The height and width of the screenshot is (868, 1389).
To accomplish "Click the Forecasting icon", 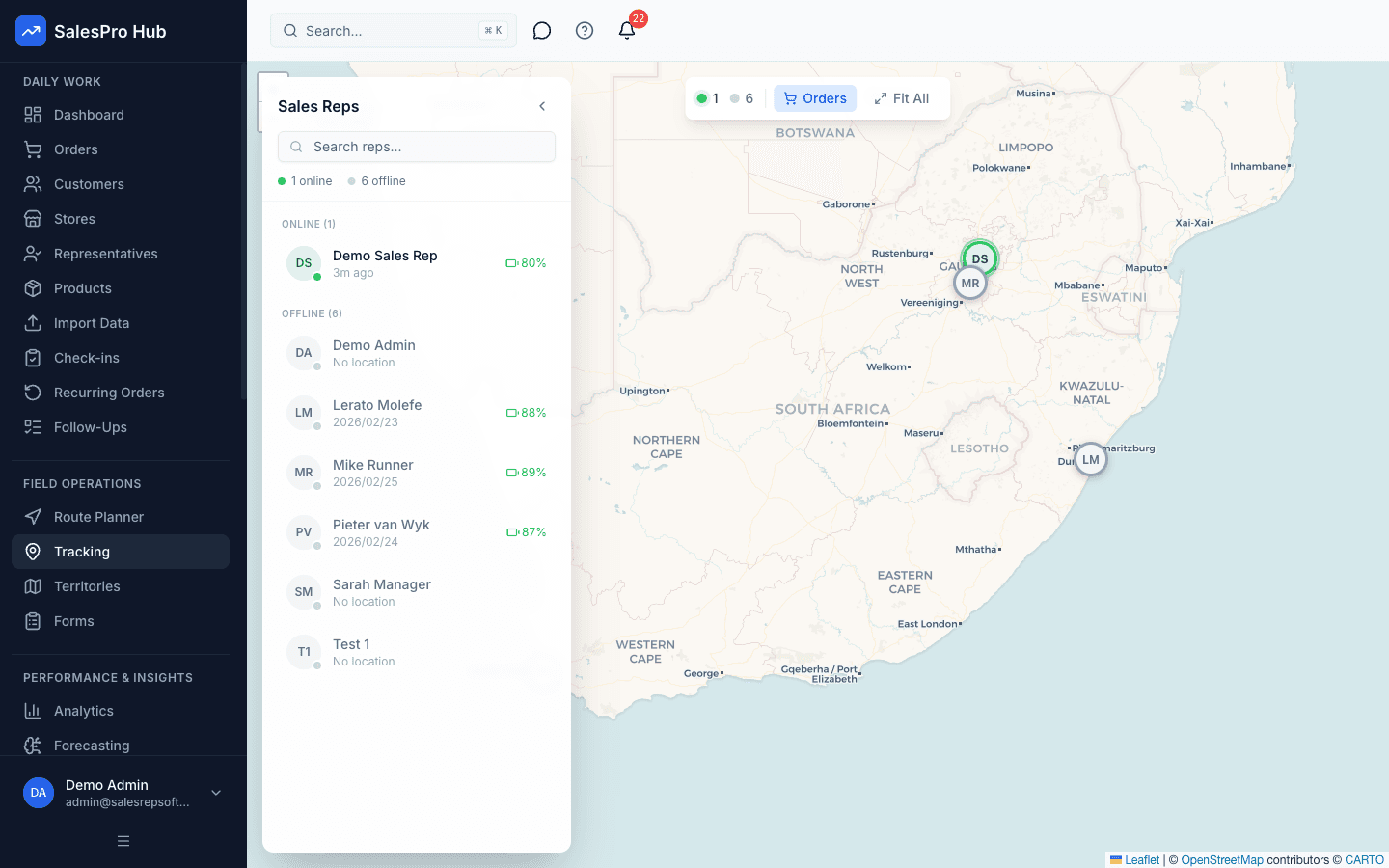I will click(x=33, y=746).
